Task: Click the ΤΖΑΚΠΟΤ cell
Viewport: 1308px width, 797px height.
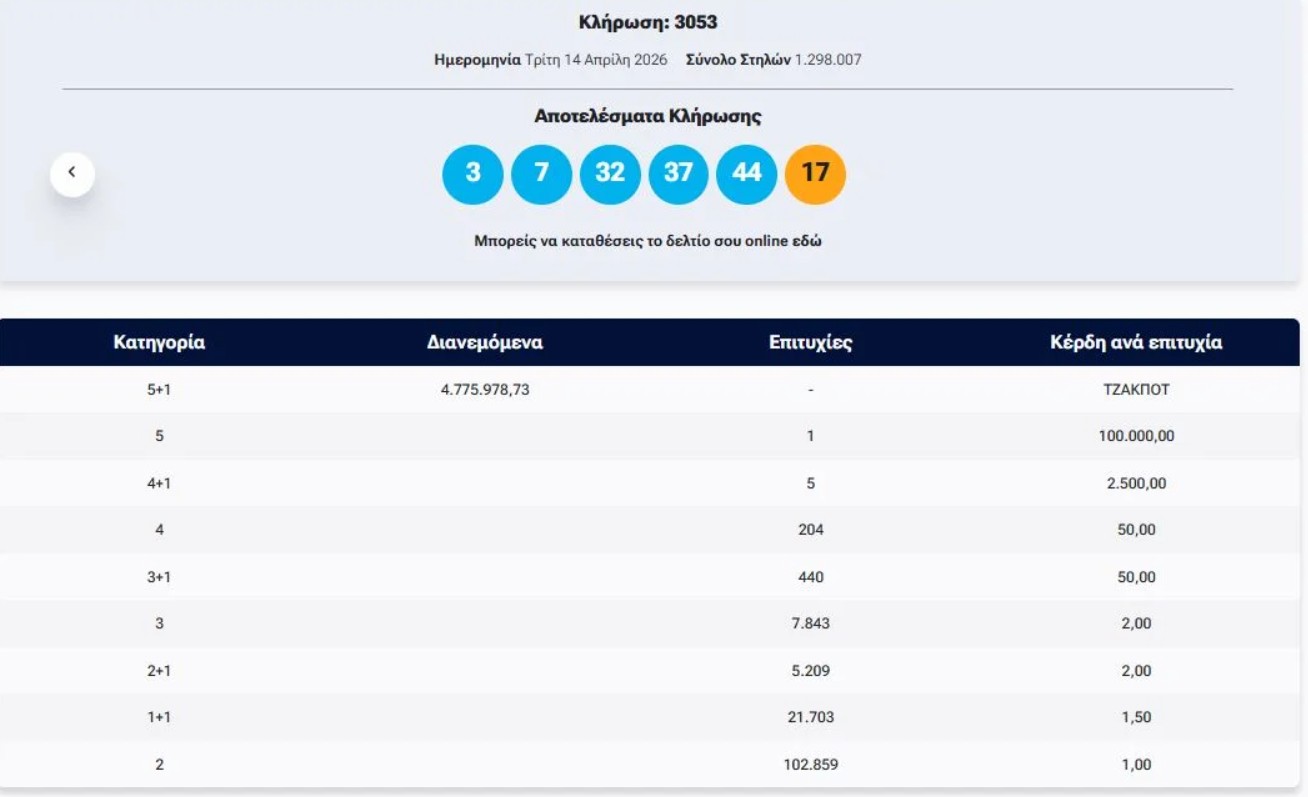Action: click(x=1136, y=390)
